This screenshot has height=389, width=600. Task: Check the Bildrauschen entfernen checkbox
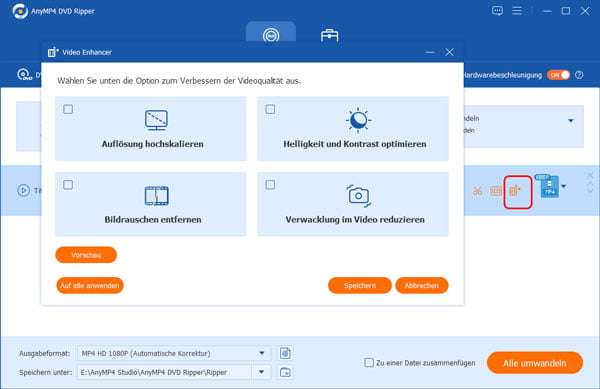click(x=68, y=185)
